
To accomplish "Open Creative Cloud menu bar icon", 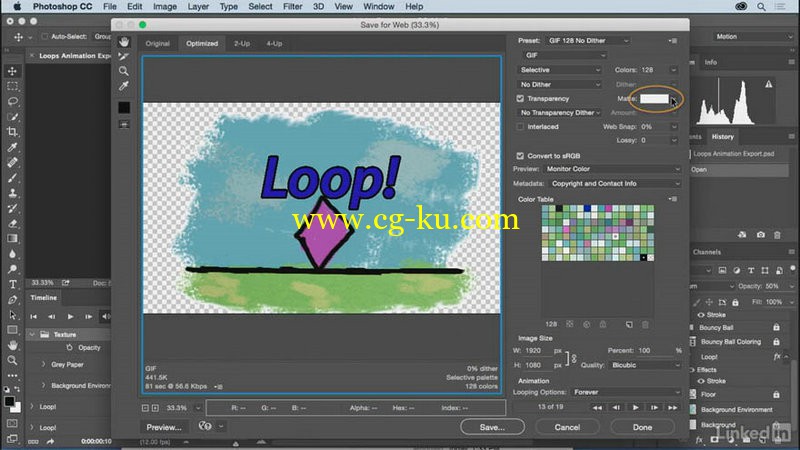I will 741,7.
